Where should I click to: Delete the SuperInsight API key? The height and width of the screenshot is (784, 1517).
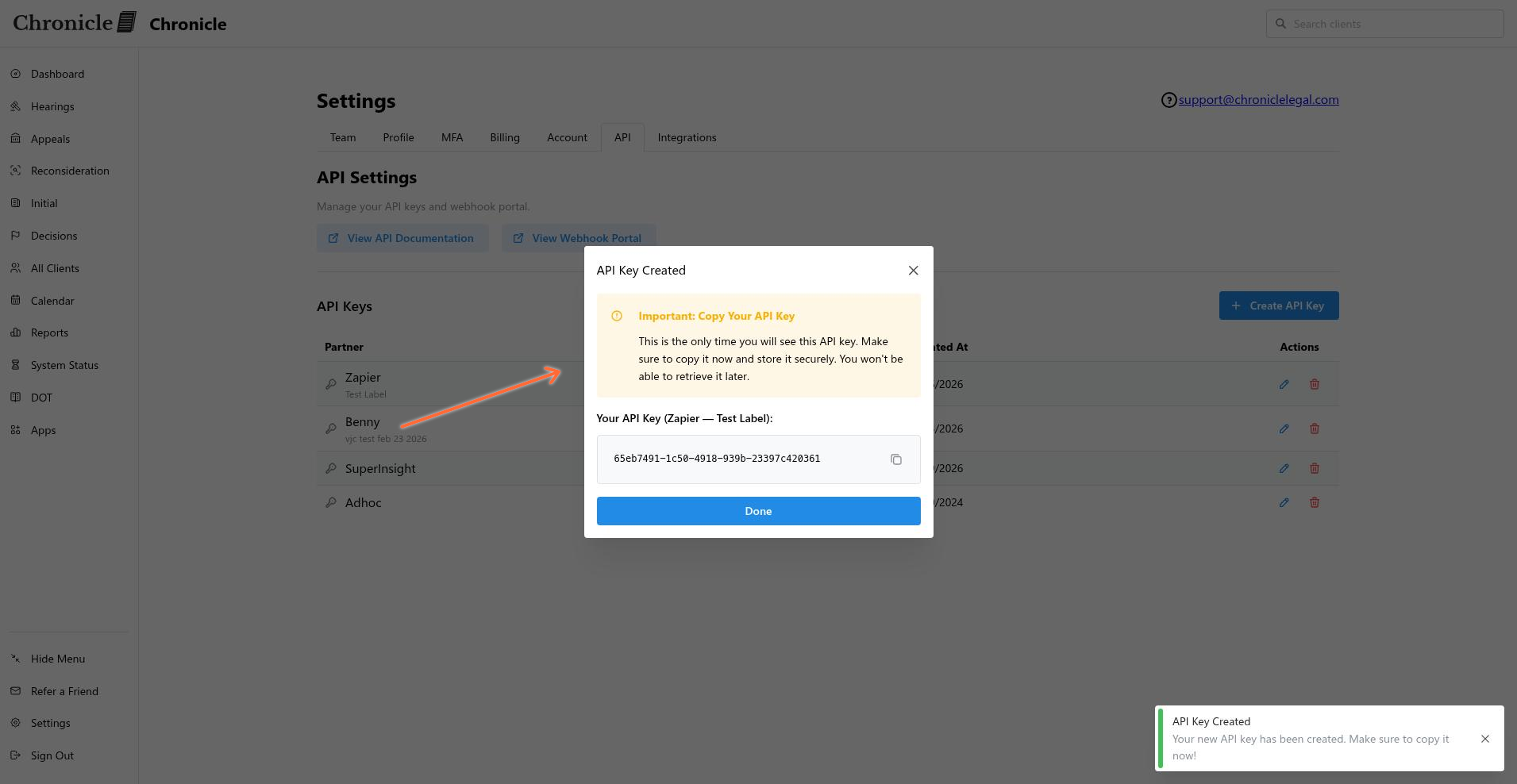(1315, 468)
